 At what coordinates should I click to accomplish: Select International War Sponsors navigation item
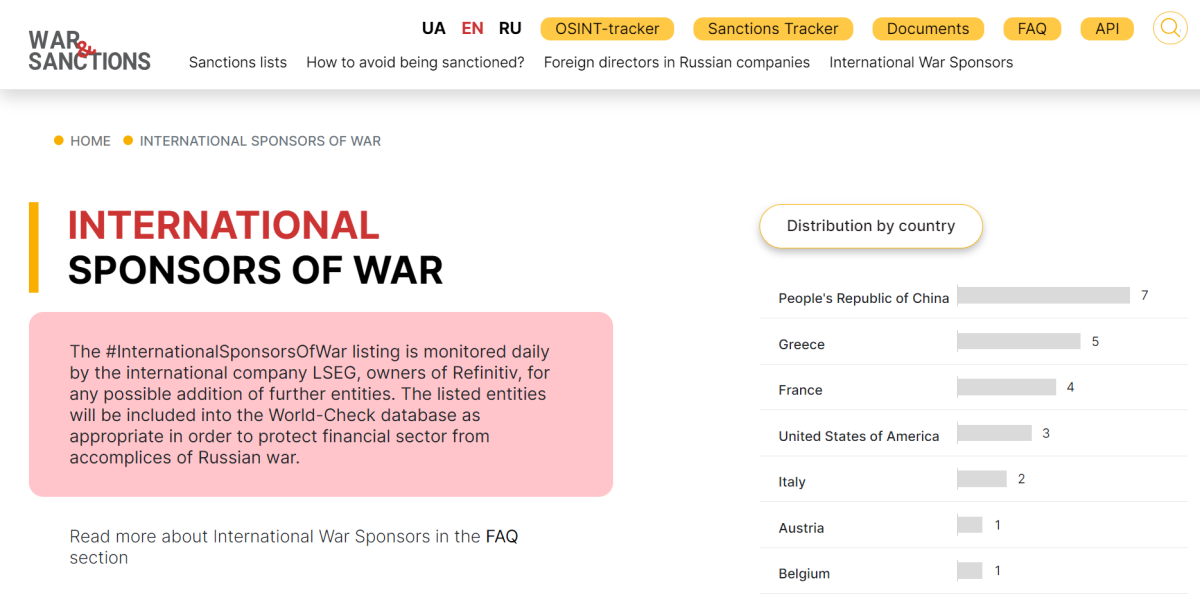pyautogui.click(x=920, y=62)
